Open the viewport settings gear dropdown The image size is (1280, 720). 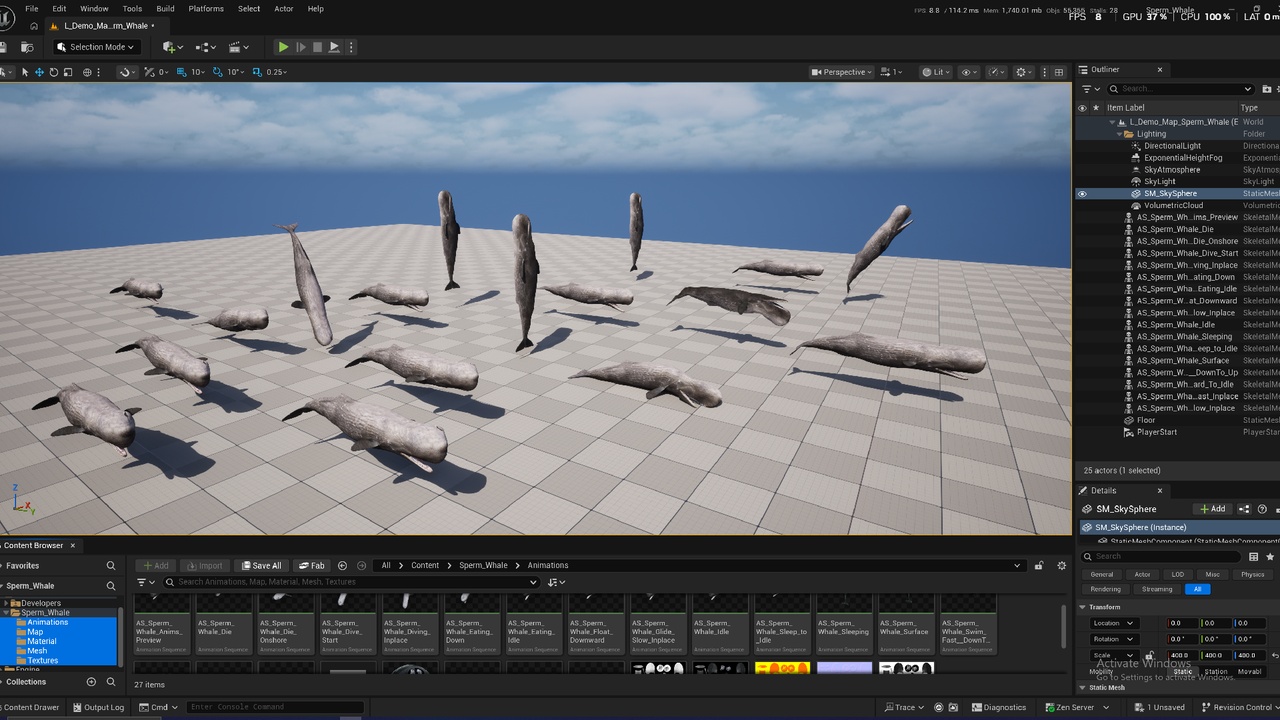(1023, 72)
